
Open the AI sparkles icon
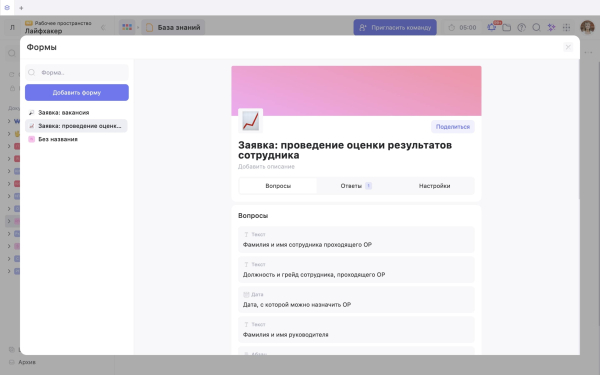(551, 28)
